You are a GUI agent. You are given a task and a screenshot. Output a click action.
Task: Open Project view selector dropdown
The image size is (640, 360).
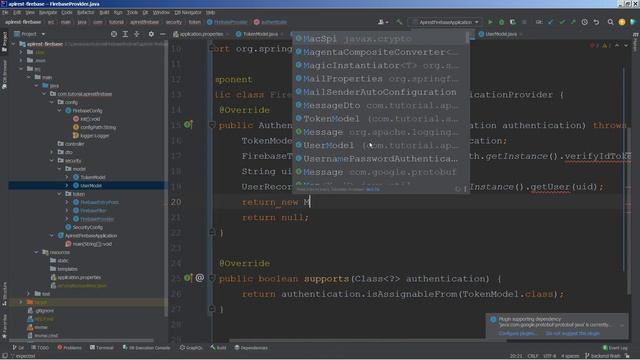(x=29, y=34)
